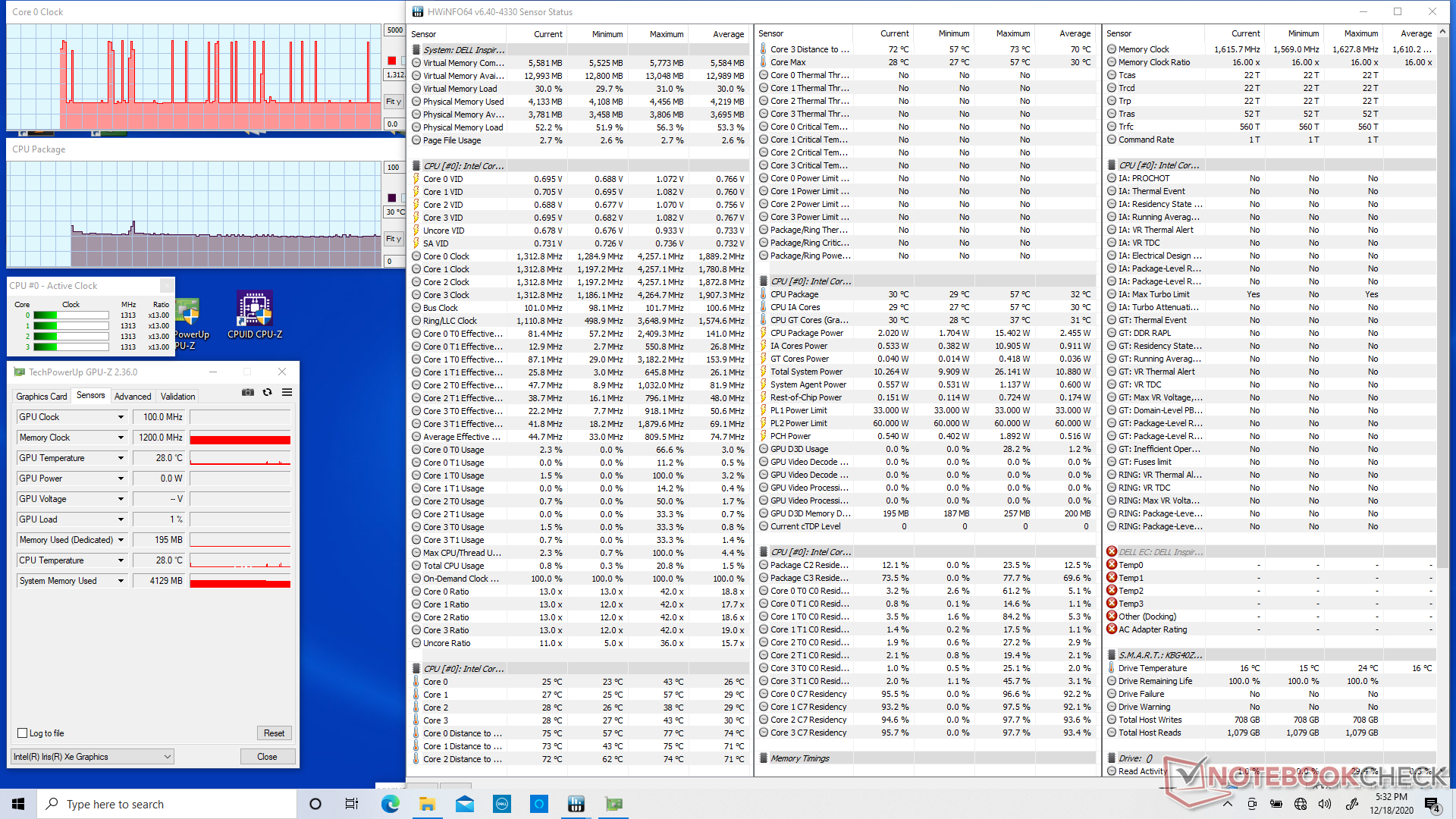Viewport: 1456px width, 819px height.
Task: Select the Sensors tab in GPU-Z
Action: (x=91, y=396)
